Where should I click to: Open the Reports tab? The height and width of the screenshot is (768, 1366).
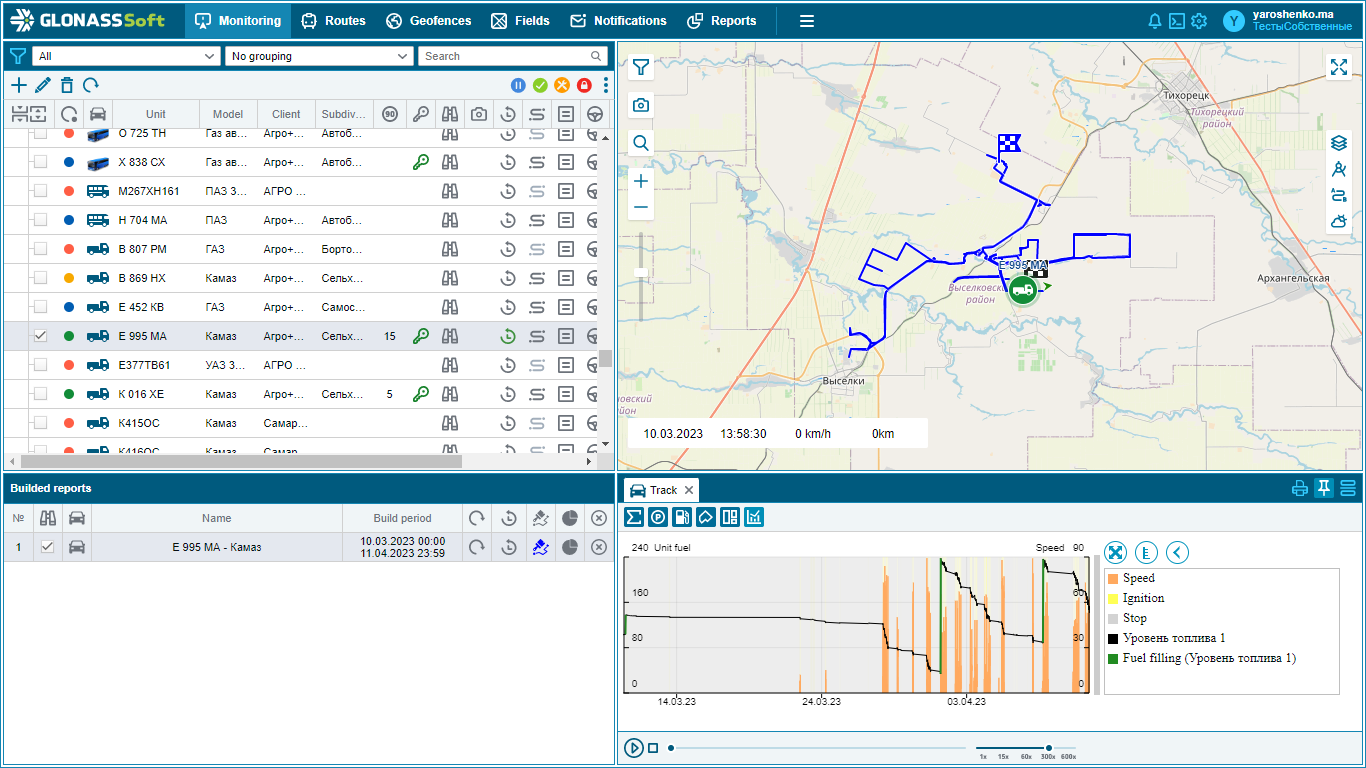722,21
